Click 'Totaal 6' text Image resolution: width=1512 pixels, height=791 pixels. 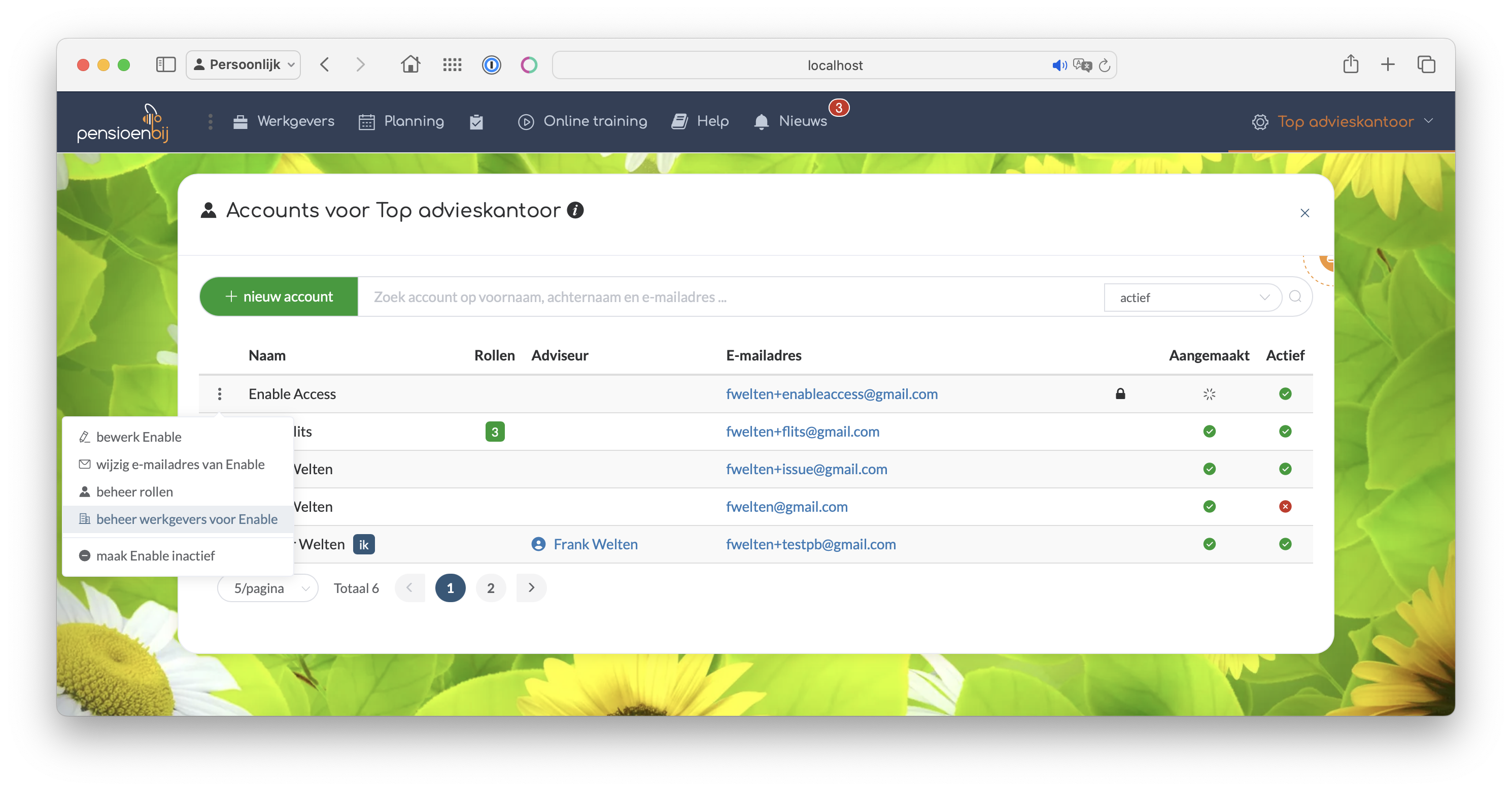356,588
